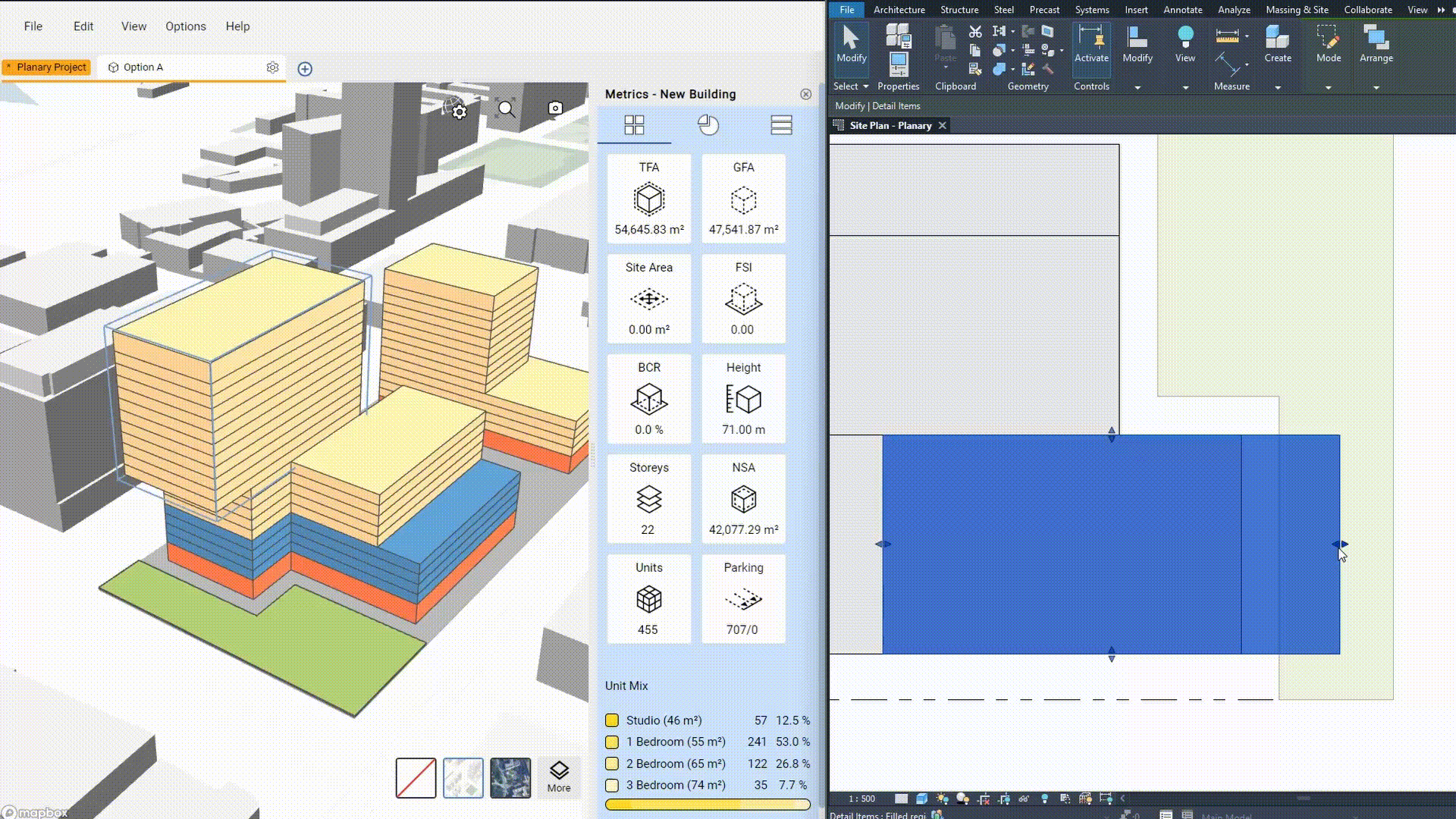The image size is (1456, 819).
Task: Take a snapshot with camera icon
Action: 555,108
